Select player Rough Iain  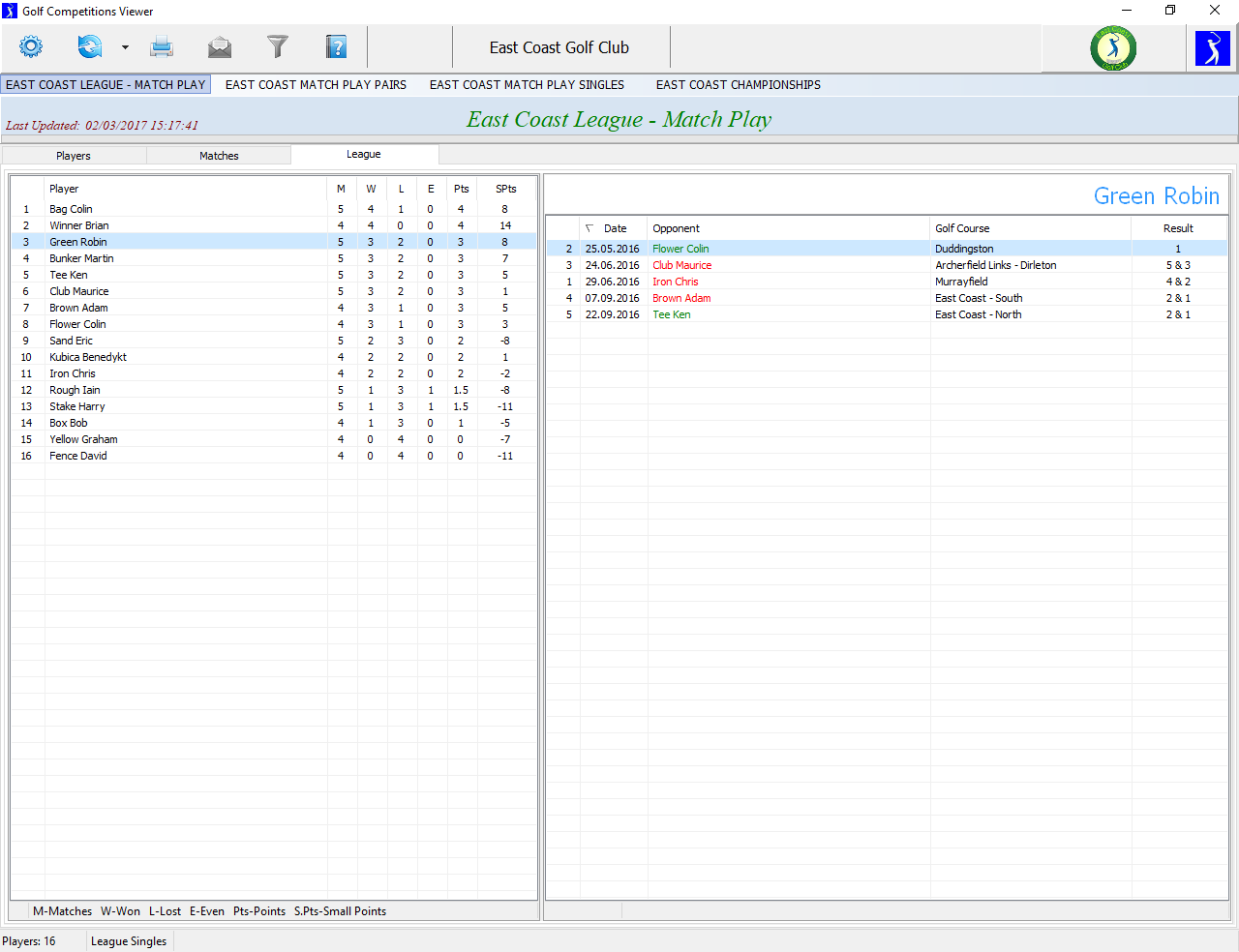click(273, 390)
